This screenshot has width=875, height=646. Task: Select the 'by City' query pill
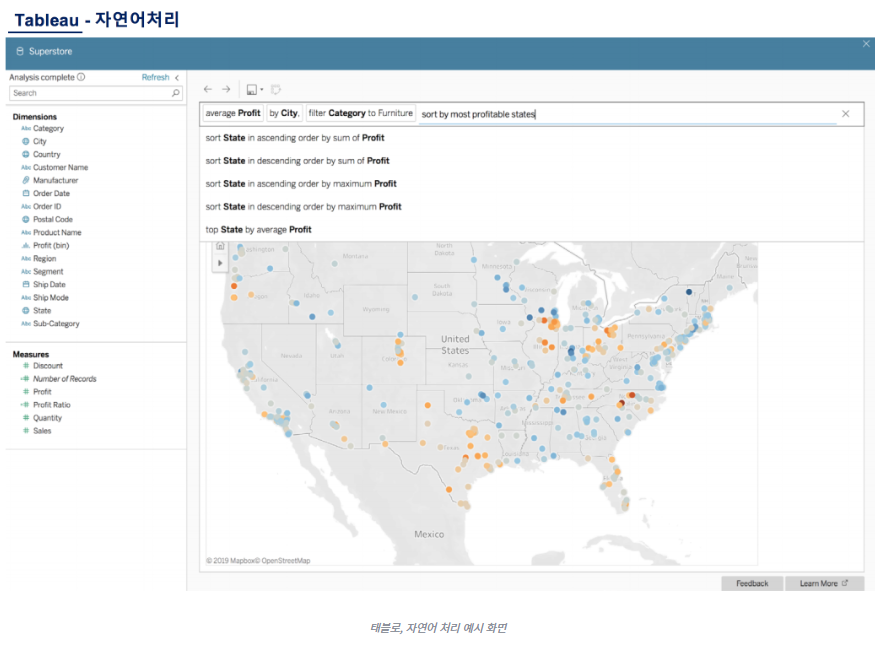[x=285, y=113]
